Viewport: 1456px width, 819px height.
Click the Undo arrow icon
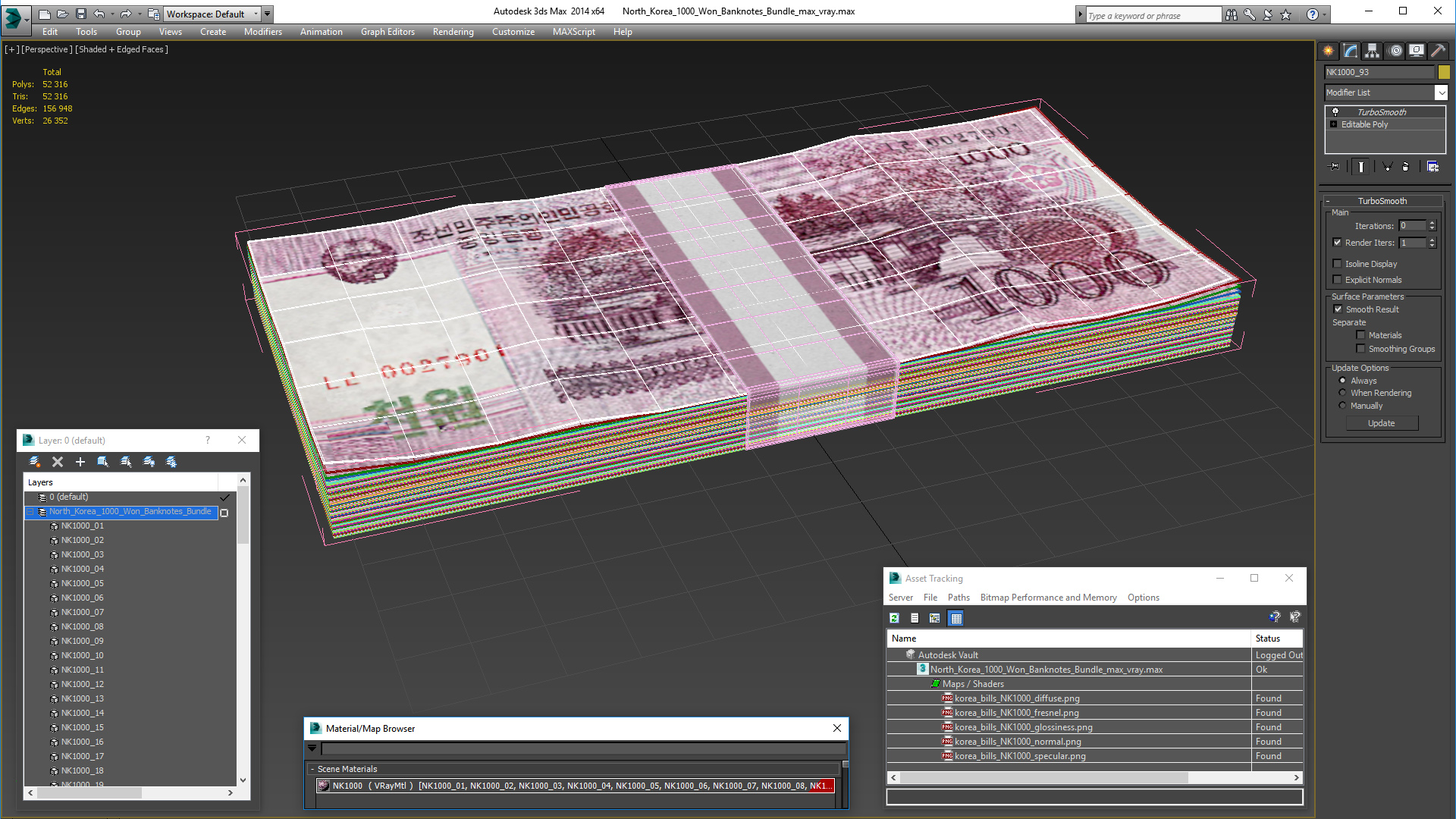99,14
